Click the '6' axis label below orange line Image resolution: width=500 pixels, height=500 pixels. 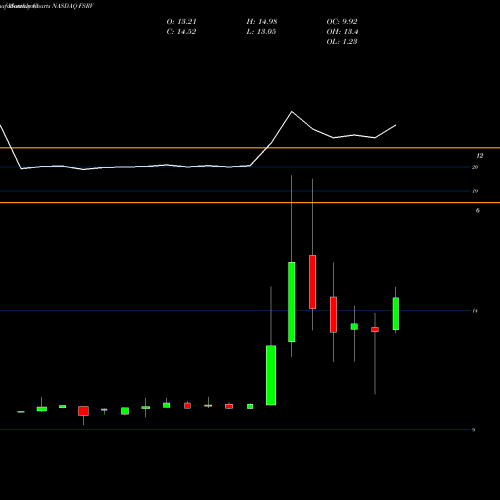tap(478, 210)
